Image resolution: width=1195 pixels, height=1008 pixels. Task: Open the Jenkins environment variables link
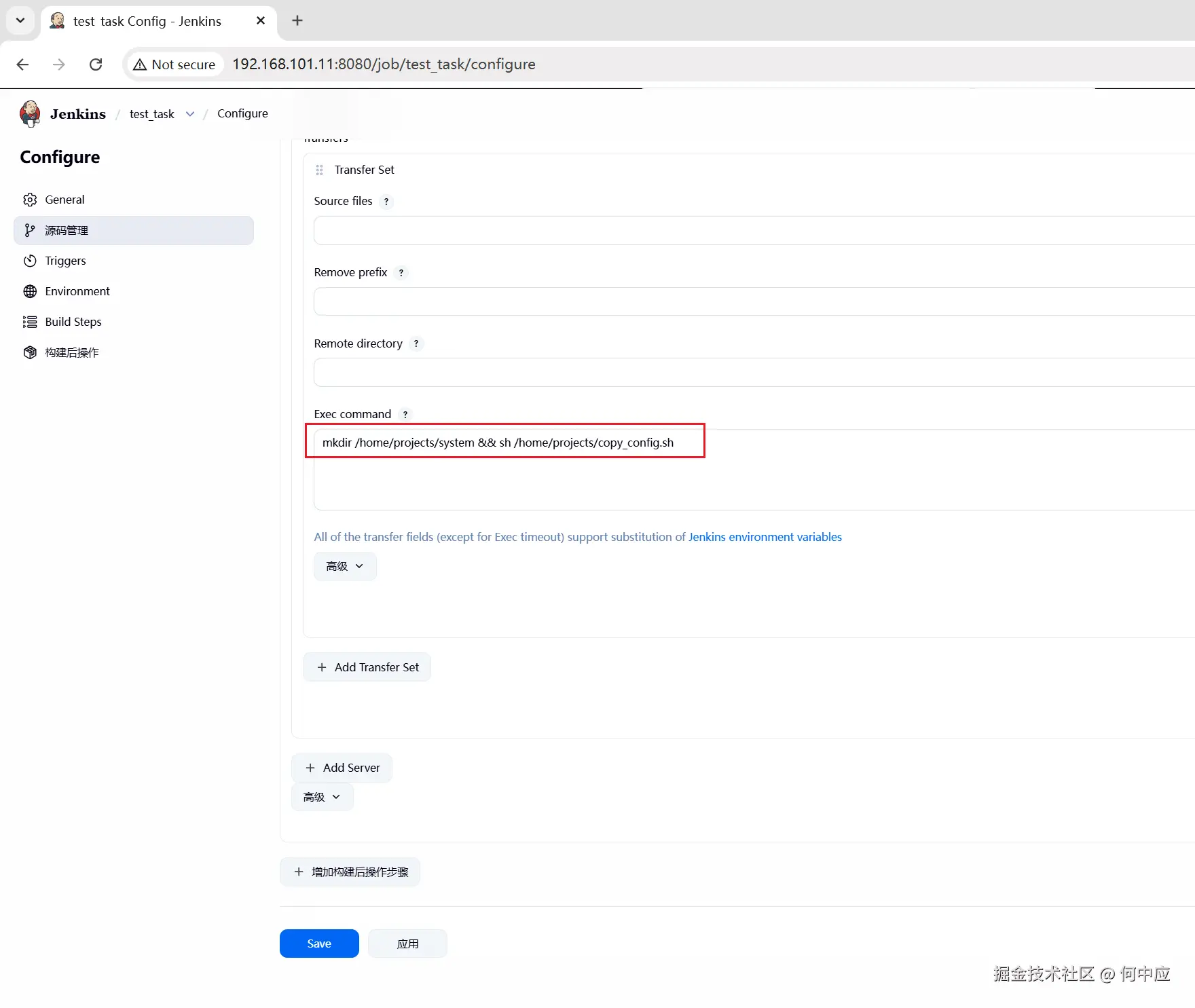[765, 537]
